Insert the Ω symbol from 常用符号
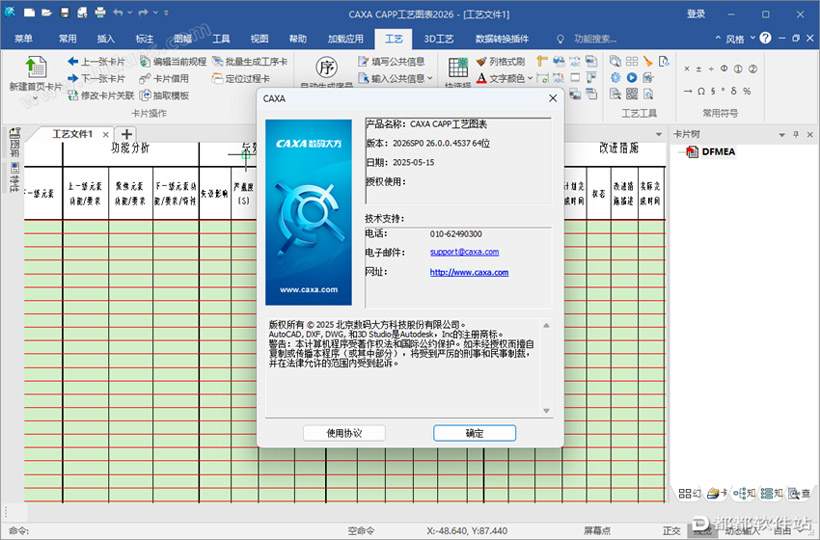 tap(701, 91)
